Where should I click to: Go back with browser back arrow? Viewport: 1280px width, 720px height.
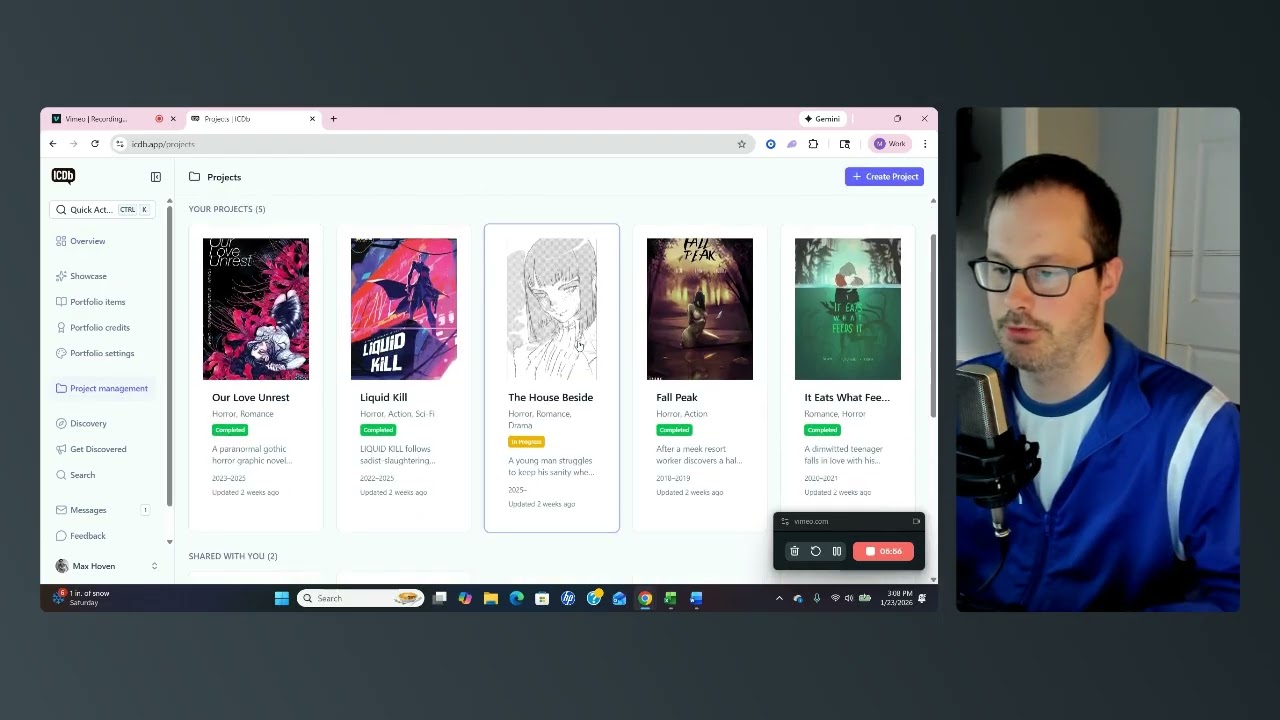(x=53, y=144)
